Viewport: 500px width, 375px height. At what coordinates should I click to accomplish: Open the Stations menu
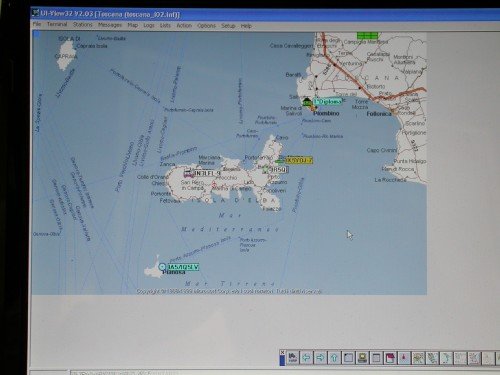point(83,25)
